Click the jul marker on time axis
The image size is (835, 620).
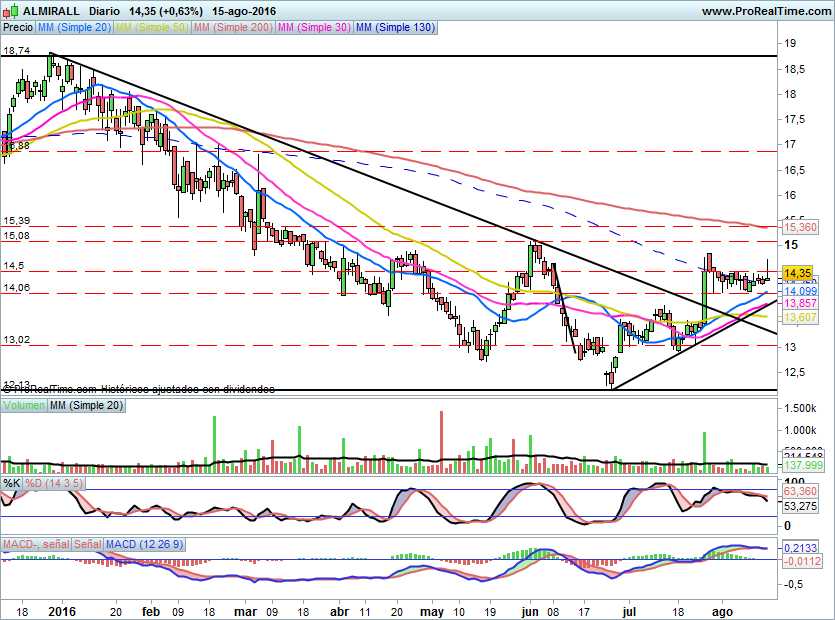pos(629,611)
